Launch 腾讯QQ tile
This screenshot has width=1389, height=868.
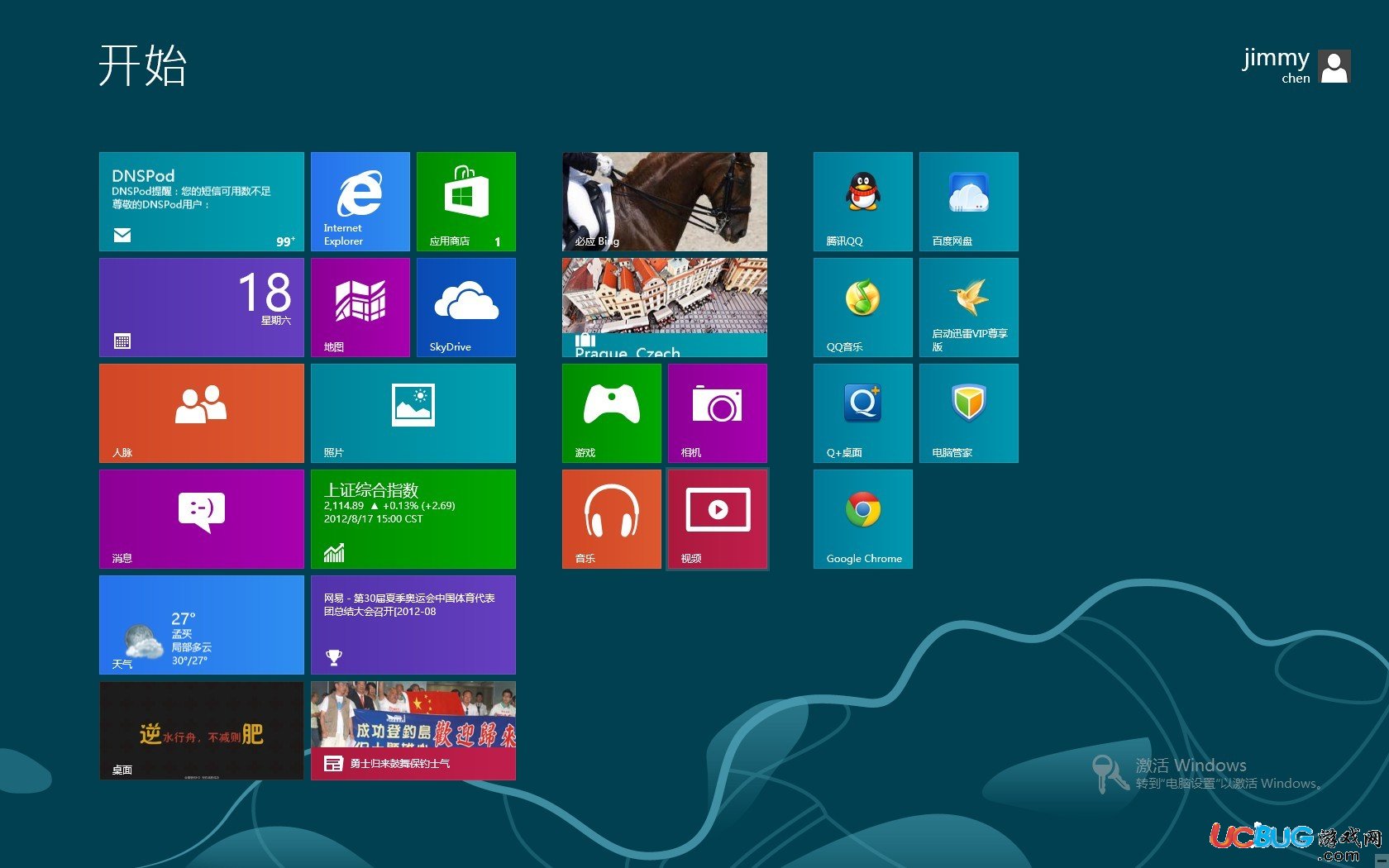click(863, 202)
